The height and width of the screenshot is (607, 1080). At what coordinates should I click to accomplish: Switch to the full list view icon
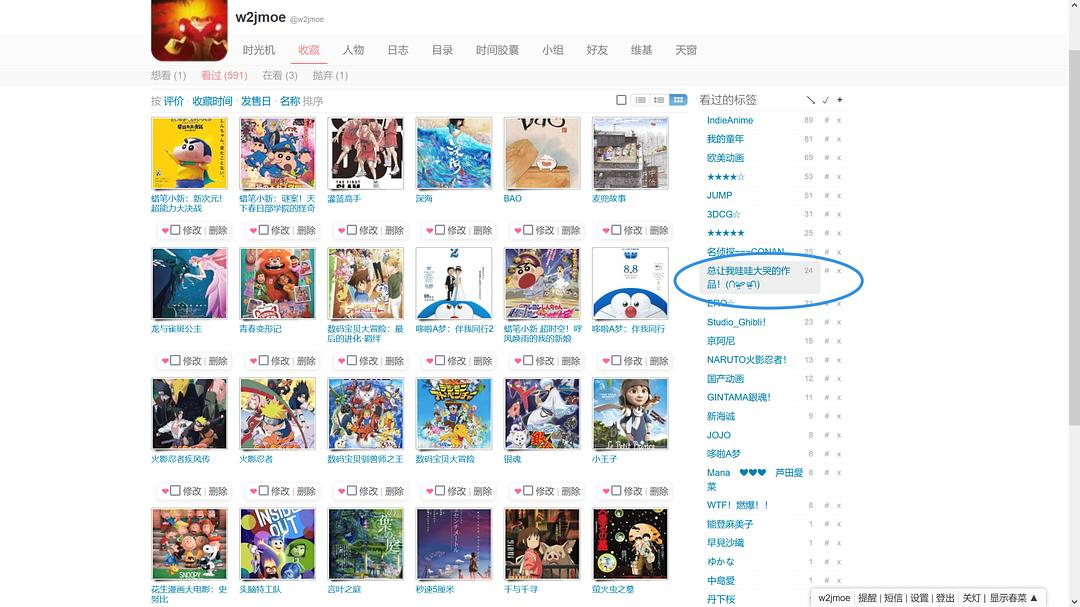pyautogui.click(x=641, y=100)
